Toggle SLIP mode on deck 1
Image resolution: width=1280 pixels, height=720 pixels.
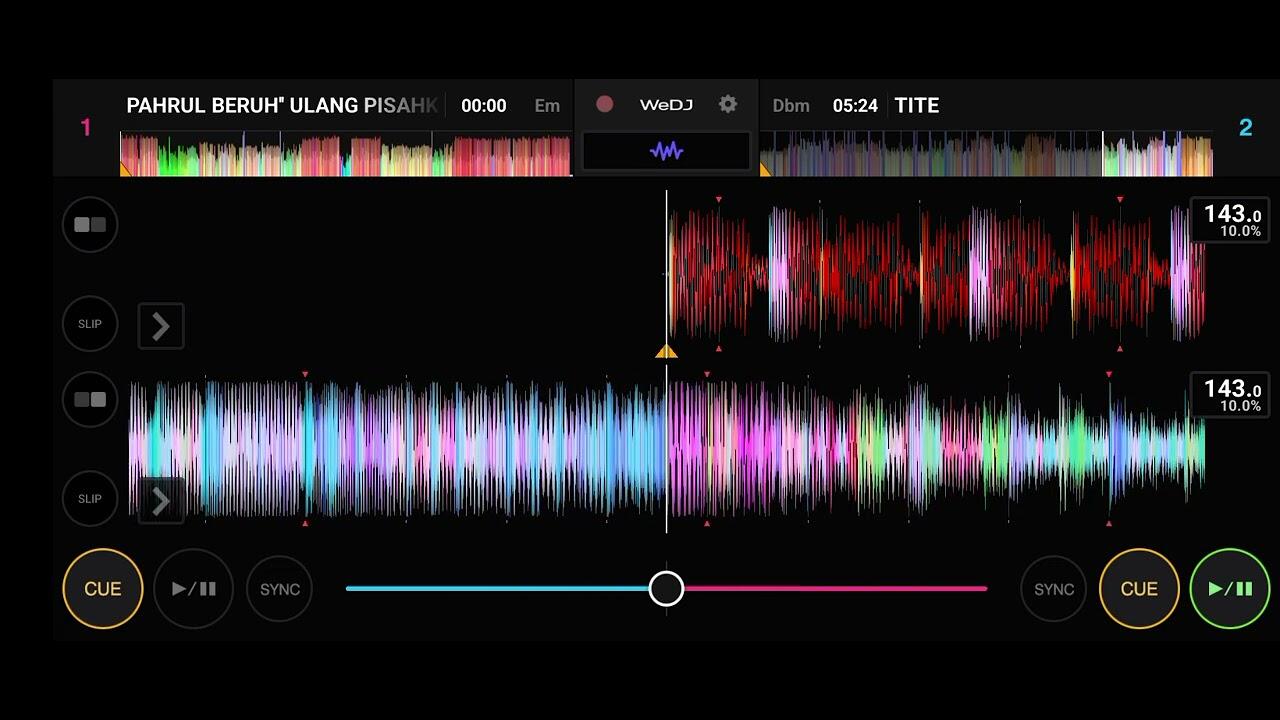coord(90,324)
